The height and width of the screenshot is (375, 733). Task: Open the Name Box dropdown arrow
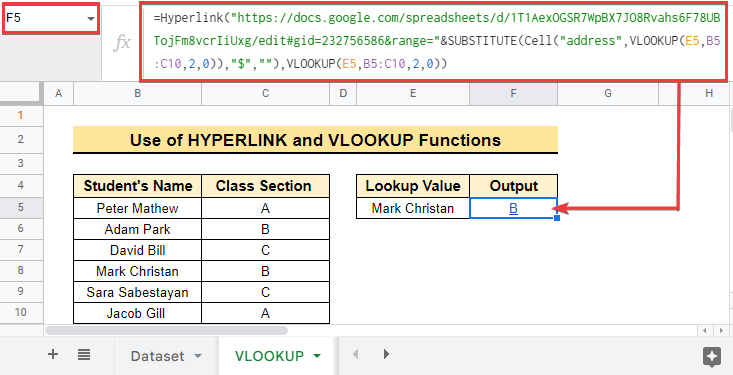tap(90, 18)
